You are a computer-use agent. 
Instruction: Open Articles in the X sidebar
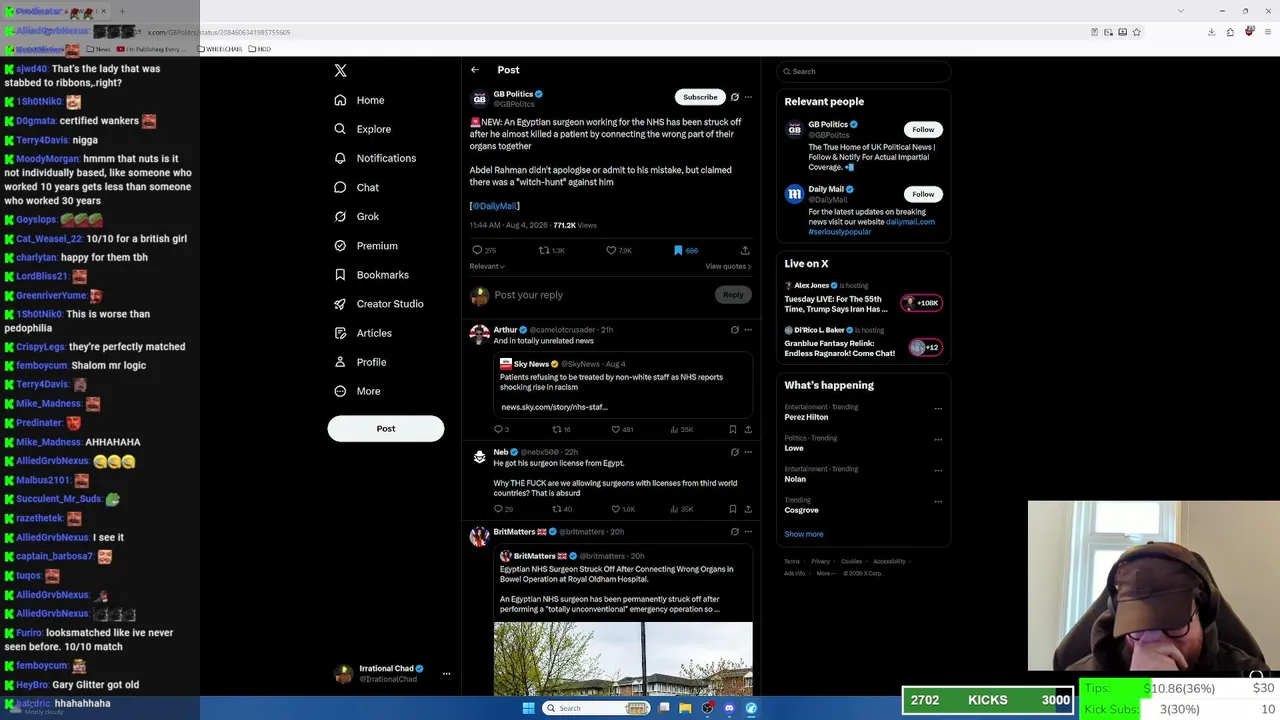(362, 333)
